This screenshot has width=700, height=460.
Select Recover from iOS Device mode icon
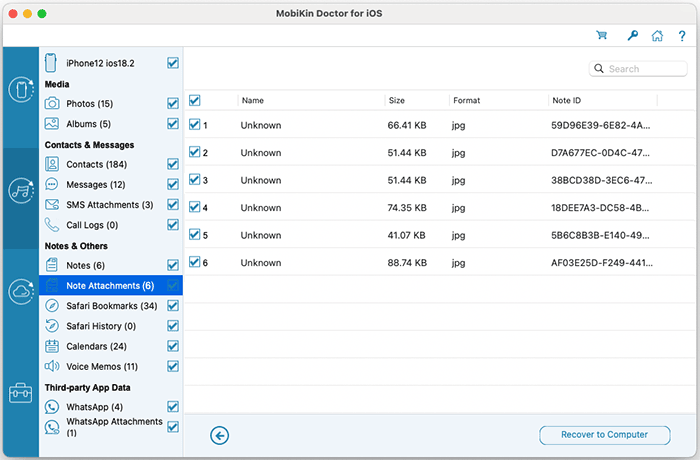click(21, 89)
